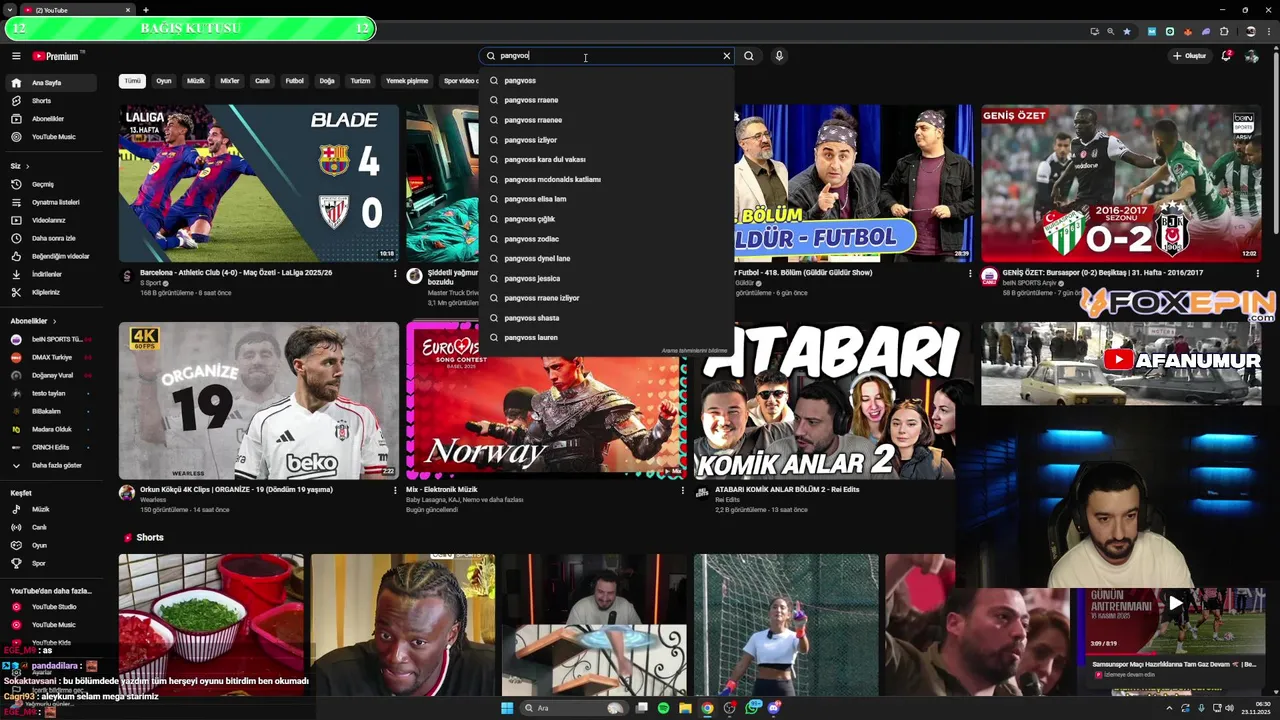The image size is (1280, 720).
Task: Open options menu for GENİŞ ÖZET video
Action: (1258, 273)
